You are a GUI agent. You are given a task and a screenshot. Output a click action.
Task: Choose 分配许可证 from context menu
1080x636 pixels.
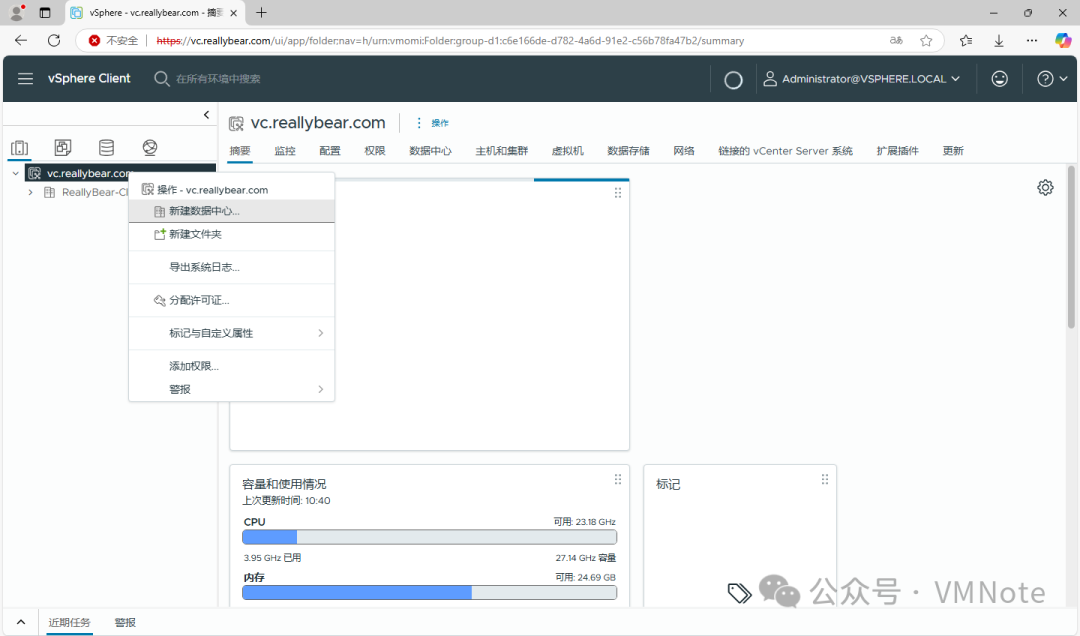(x=231, y=300)
